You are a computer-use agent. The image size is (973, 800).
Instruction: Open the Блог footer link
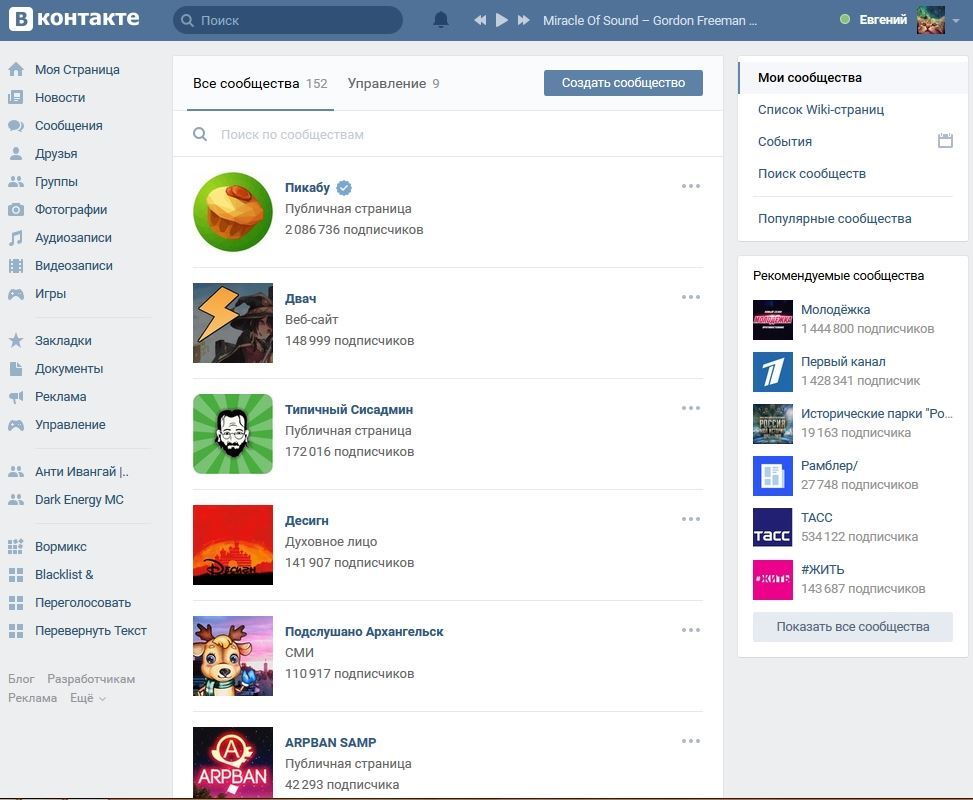tap(21, 679)
